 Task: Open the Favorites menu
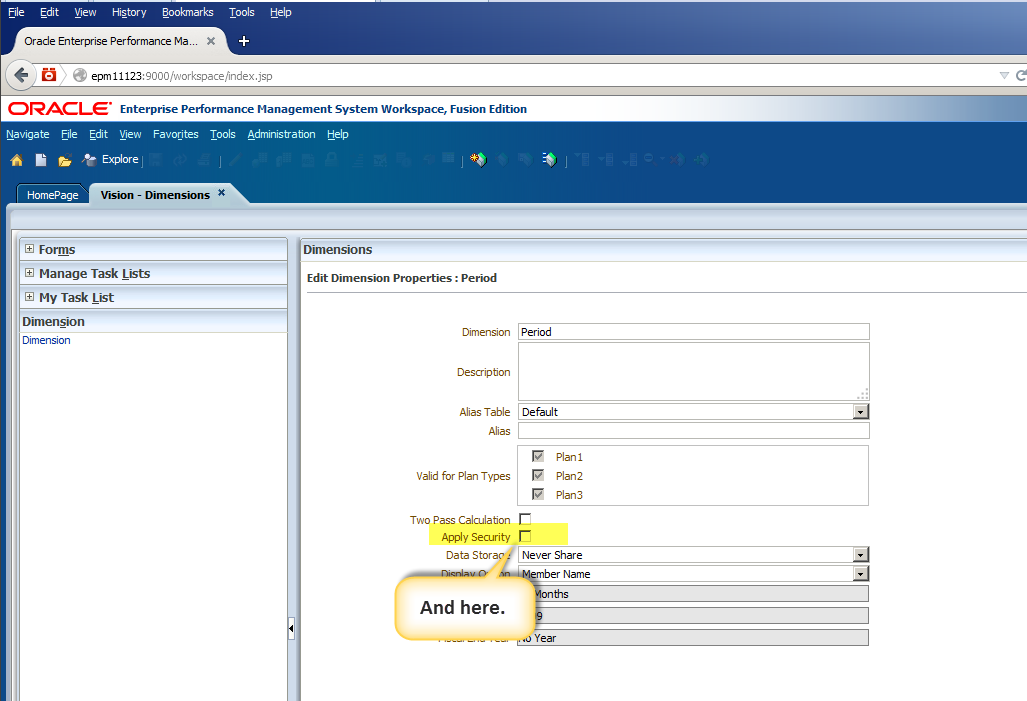[176, 134]
